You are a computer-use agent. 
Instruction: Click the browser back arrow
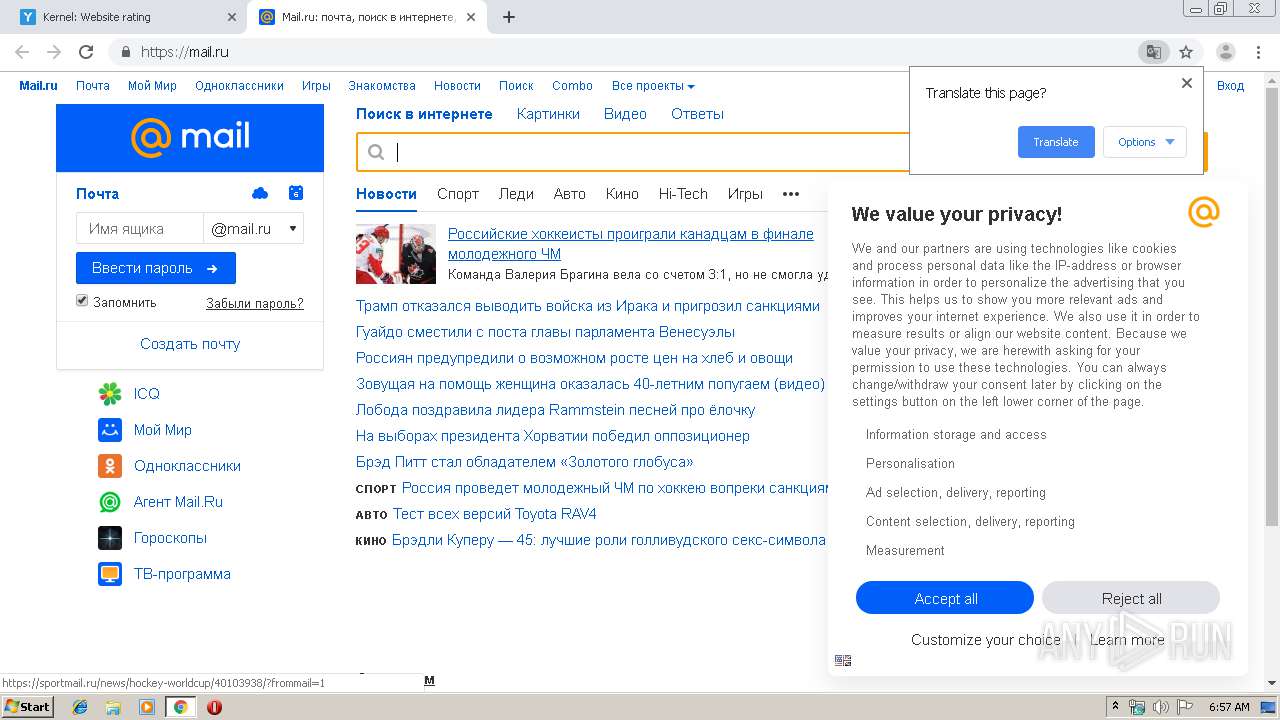point(22,52)
